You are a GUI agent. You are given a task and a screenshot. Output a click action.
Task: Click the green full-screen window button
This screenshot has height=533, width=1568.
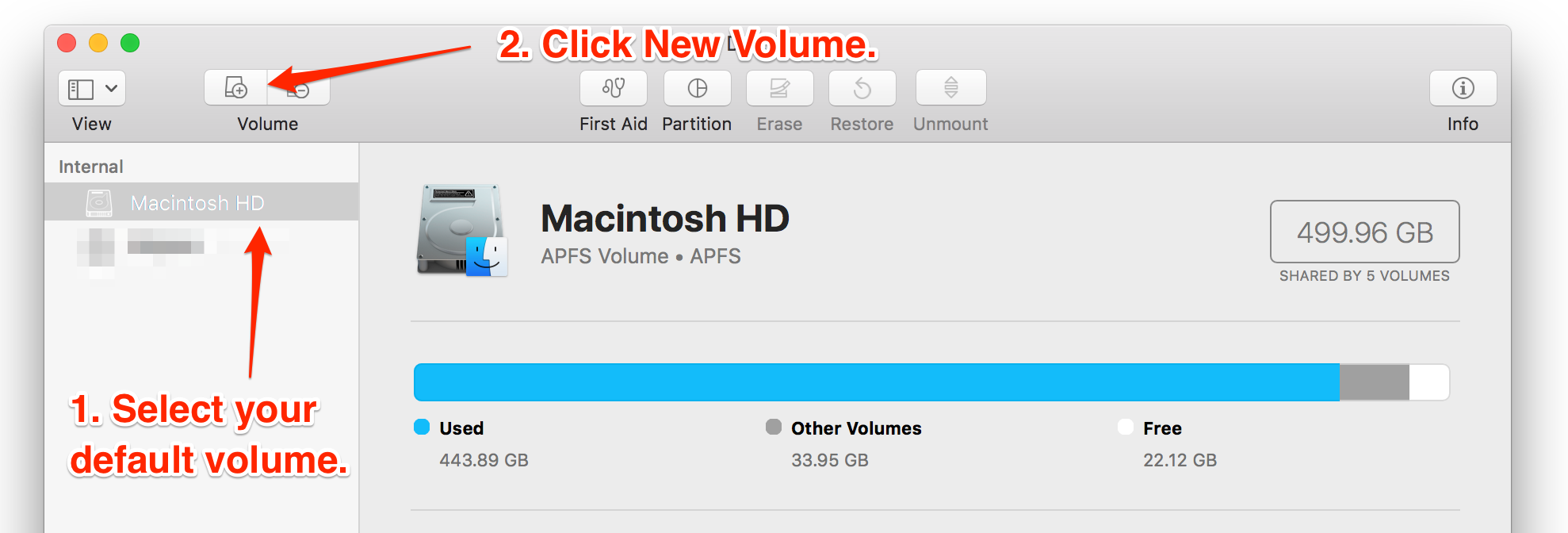[x=130, y=43]
